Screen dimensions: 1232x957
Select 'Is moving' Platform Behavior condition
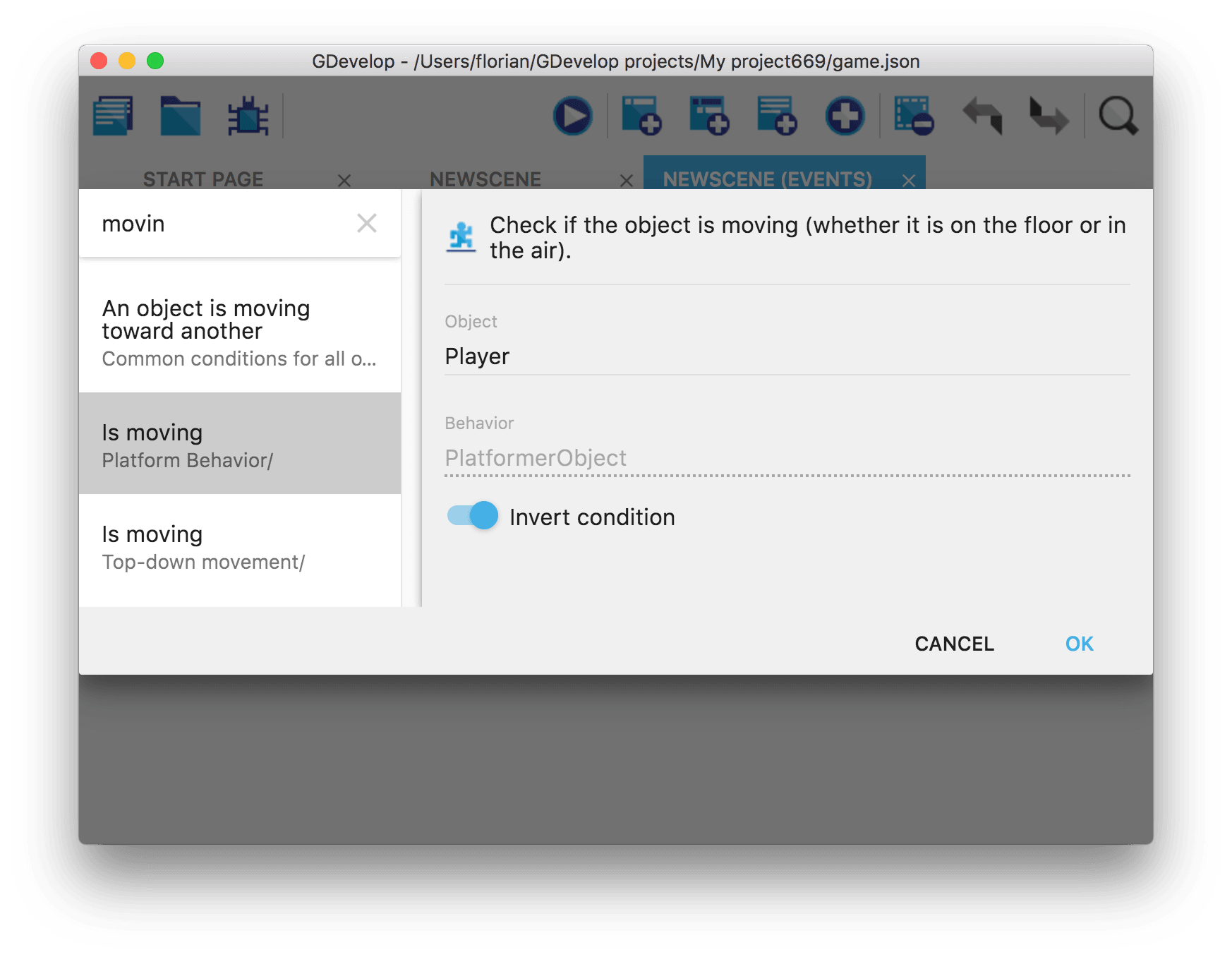point(240,443)
